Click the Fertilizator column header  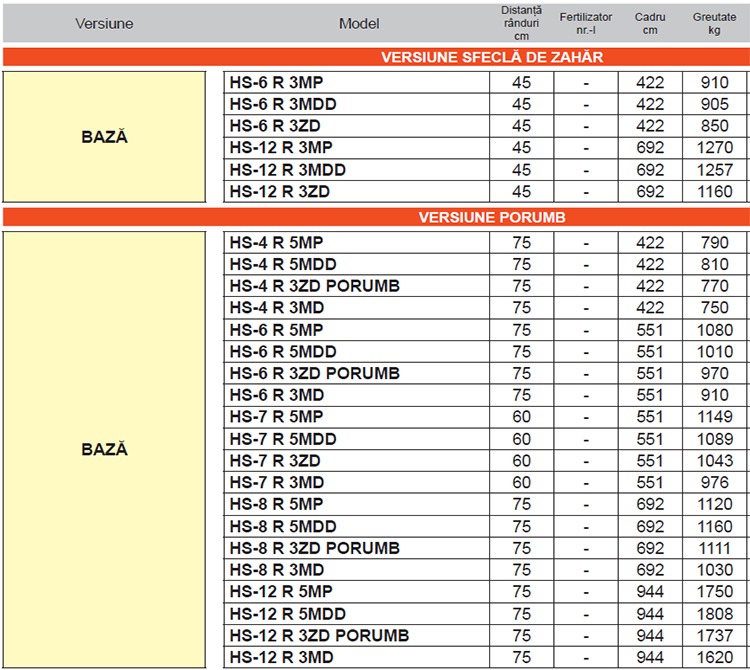pyautogui.click(x=586, y=23)
